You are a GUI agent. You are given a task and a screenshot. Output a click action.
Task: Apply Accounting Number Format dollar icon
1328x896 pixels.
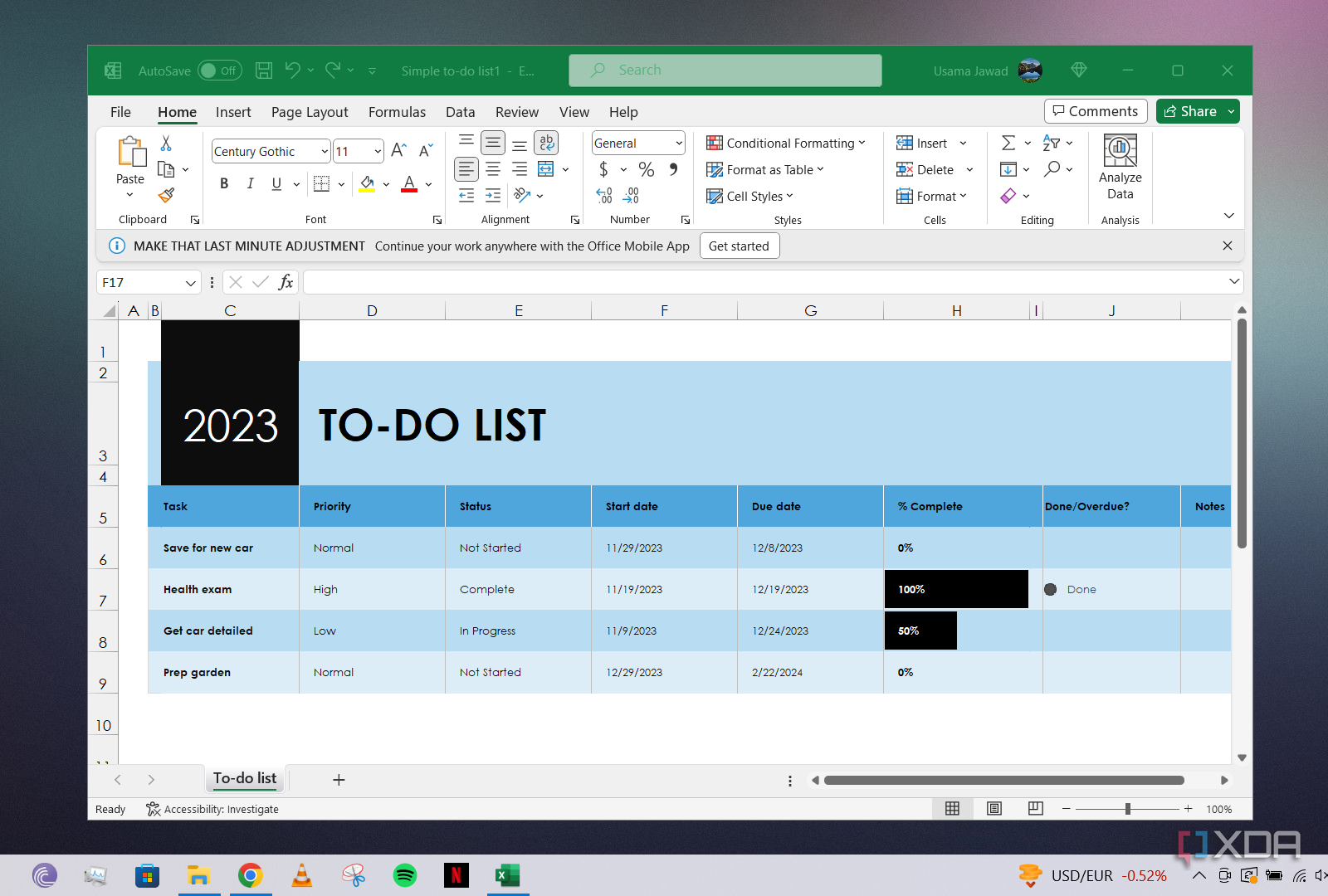pos(603,170)
